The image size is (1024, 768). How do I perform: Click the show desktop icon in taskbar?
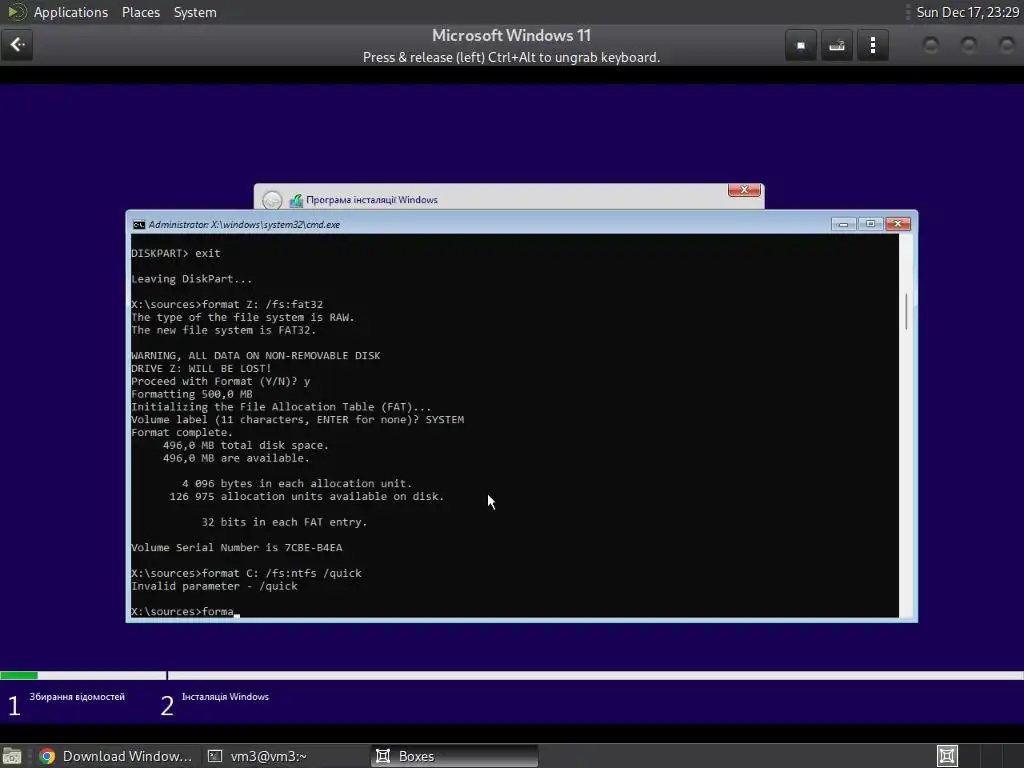click(x=12, y=756)
